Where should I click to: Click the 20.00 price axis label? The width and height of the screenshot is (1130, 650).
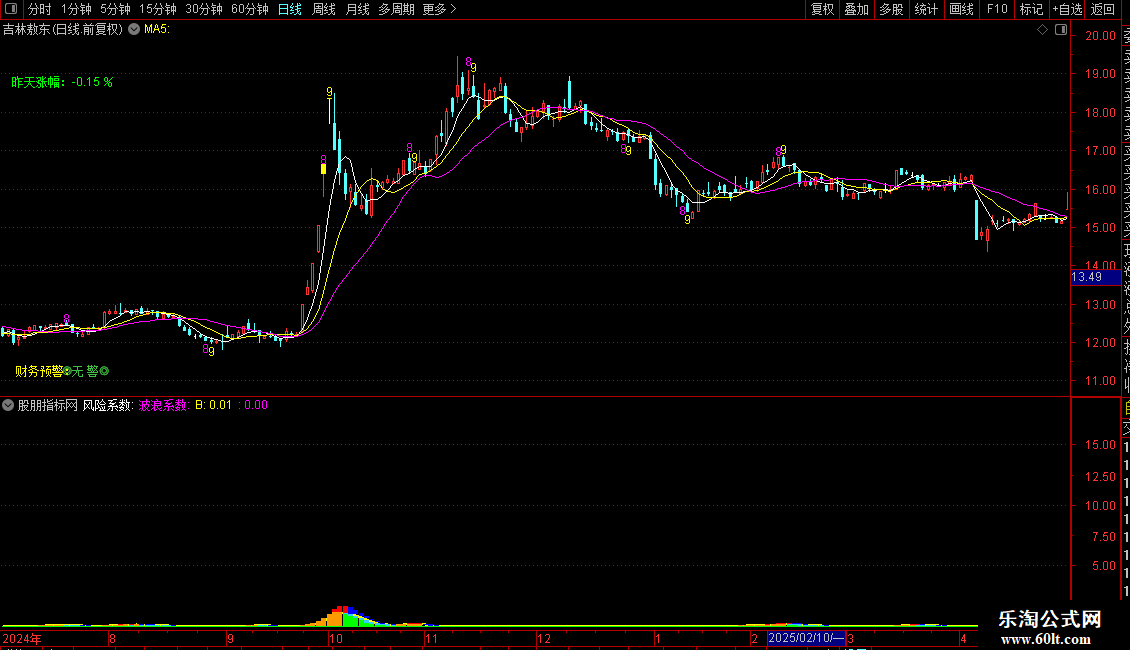pyautogui.click(x=1100, y=35)
